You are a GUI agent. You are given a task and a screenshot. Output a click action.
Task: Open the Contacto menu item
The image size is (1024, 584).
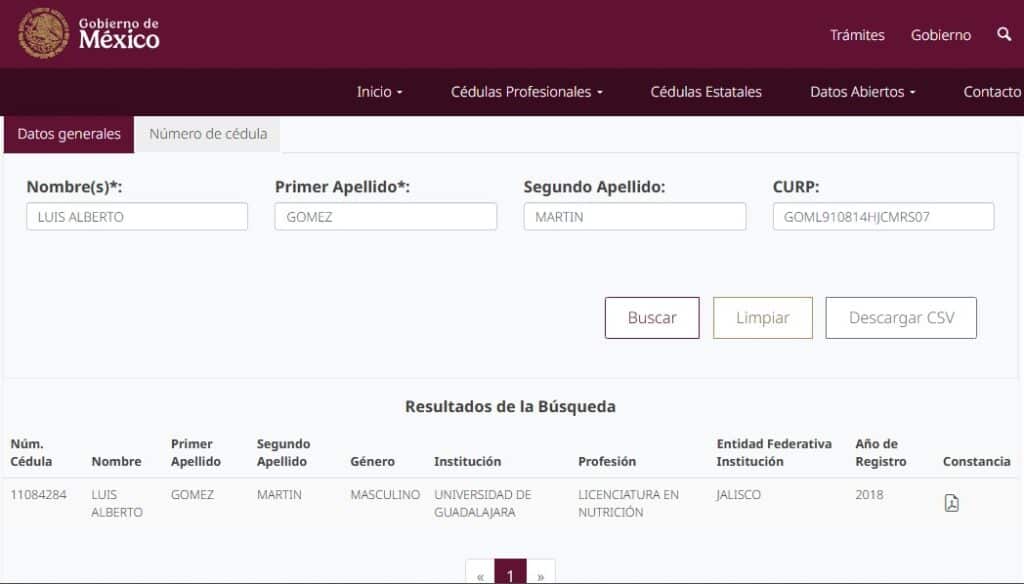[x=992, y=92]
